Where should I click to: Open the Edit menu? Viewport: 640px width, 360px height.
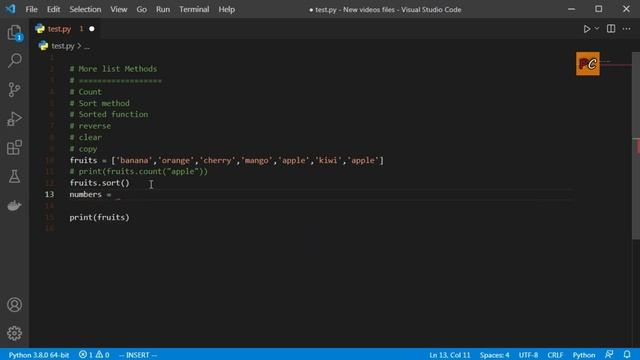click(x=53, y=9)
